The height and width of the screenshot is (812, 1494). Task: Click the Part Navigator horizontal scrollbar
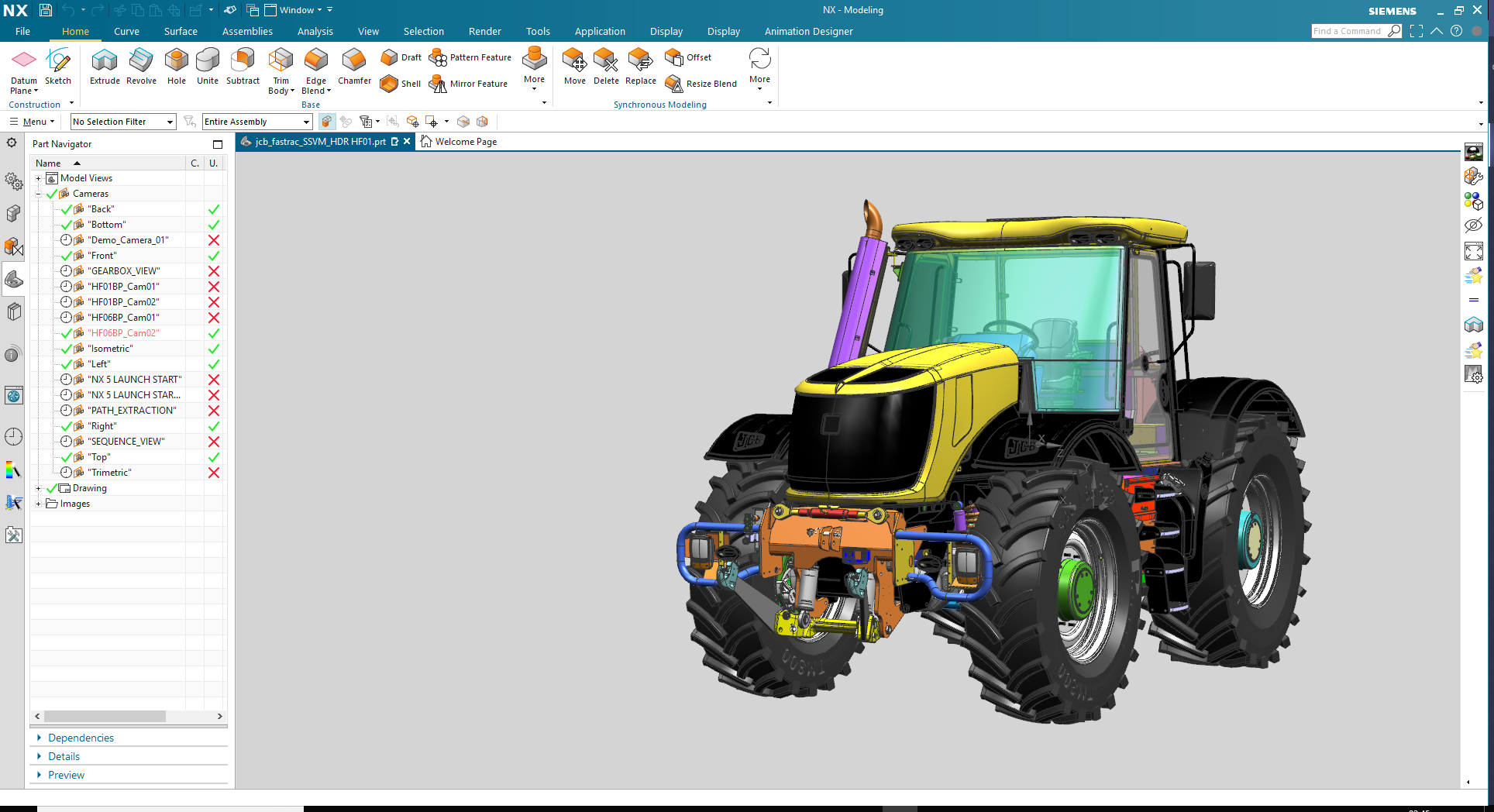coord(105,717)
